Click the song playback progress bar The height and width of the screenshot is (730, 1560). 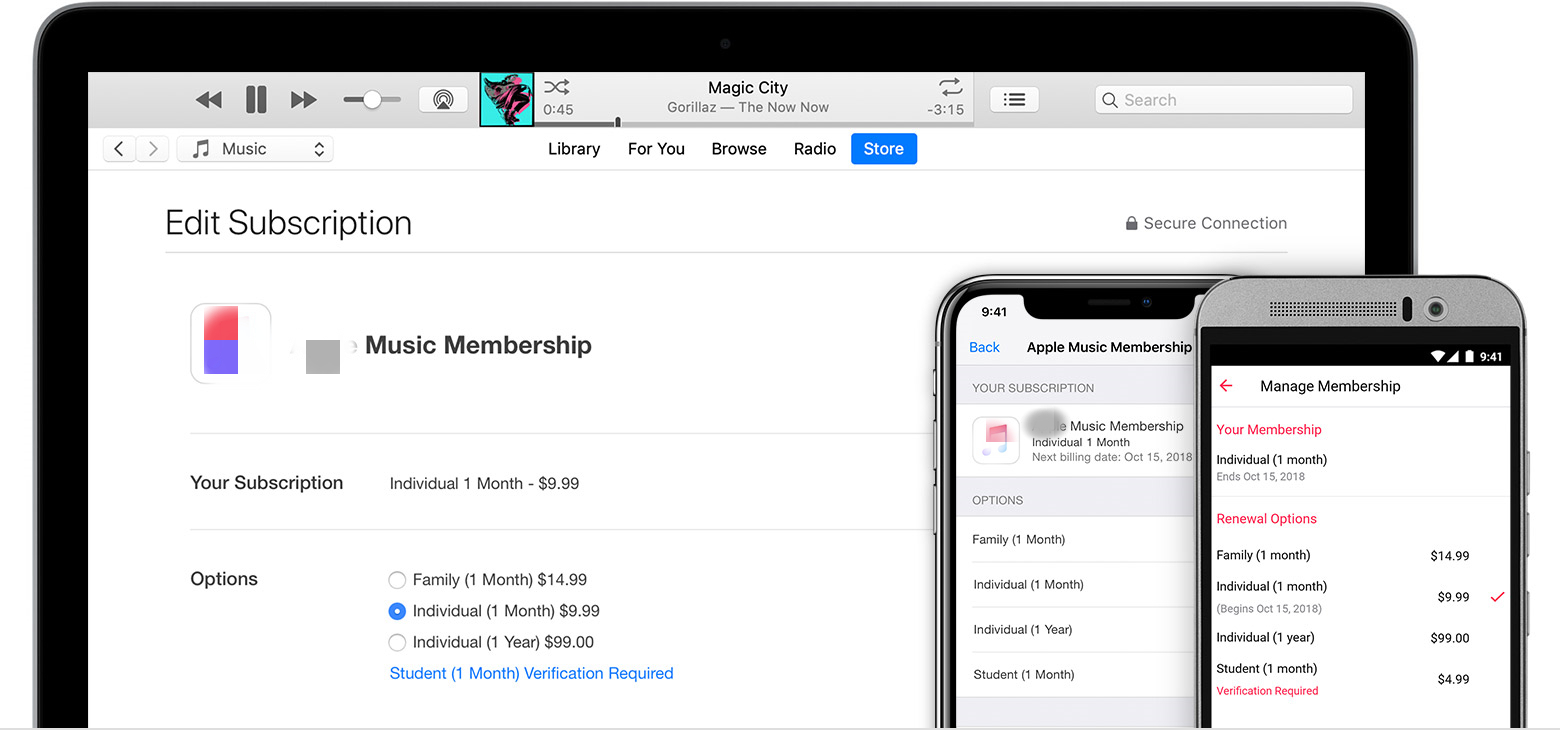coord(754,124)
